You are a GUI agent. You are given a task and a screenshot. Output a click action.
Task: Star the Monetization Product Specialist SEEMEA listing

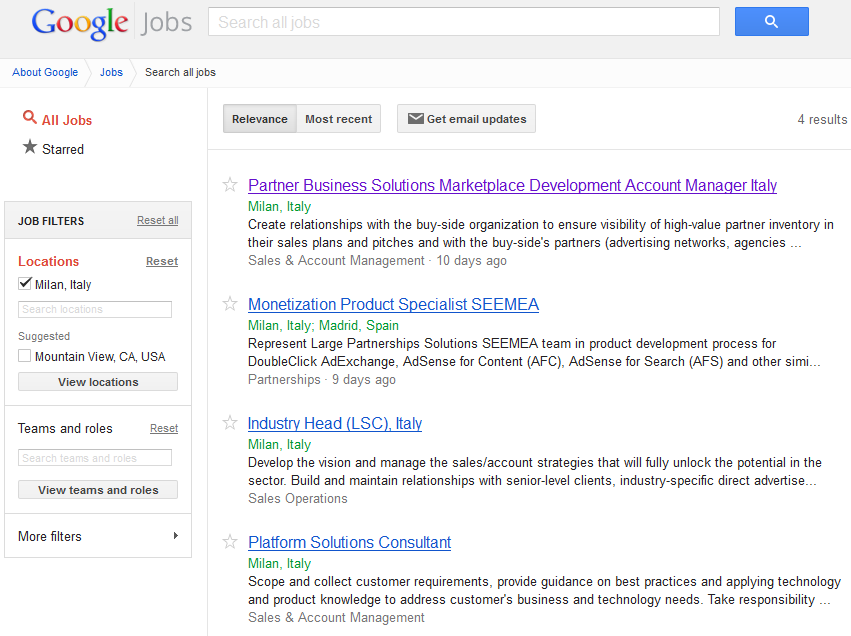point(229,304)
